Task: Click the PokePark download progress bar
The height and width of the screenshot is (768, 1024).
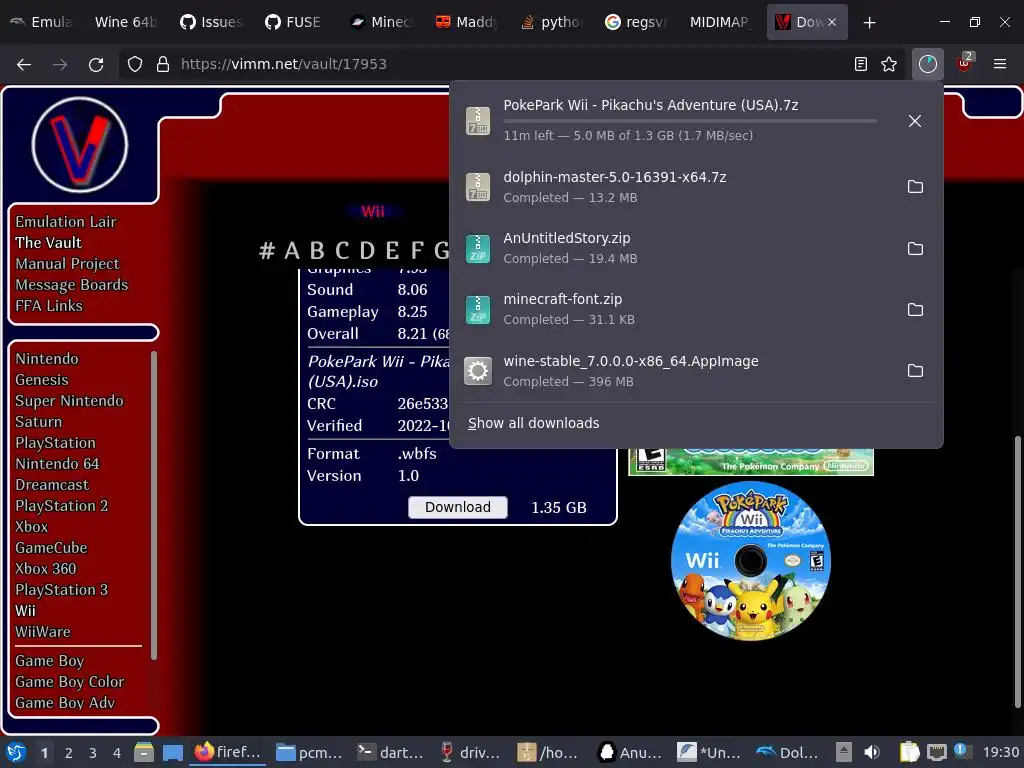Action: coord(690,121)
